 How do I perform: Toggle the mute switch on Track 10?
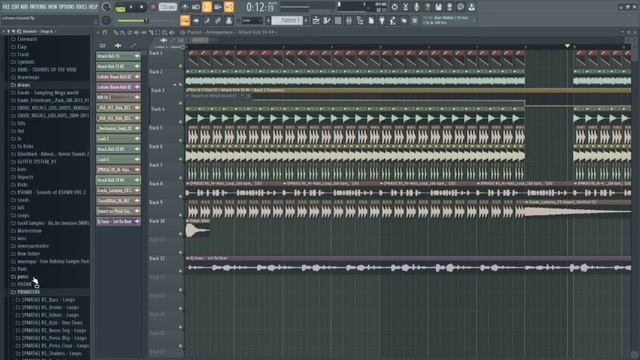(180, 234)
